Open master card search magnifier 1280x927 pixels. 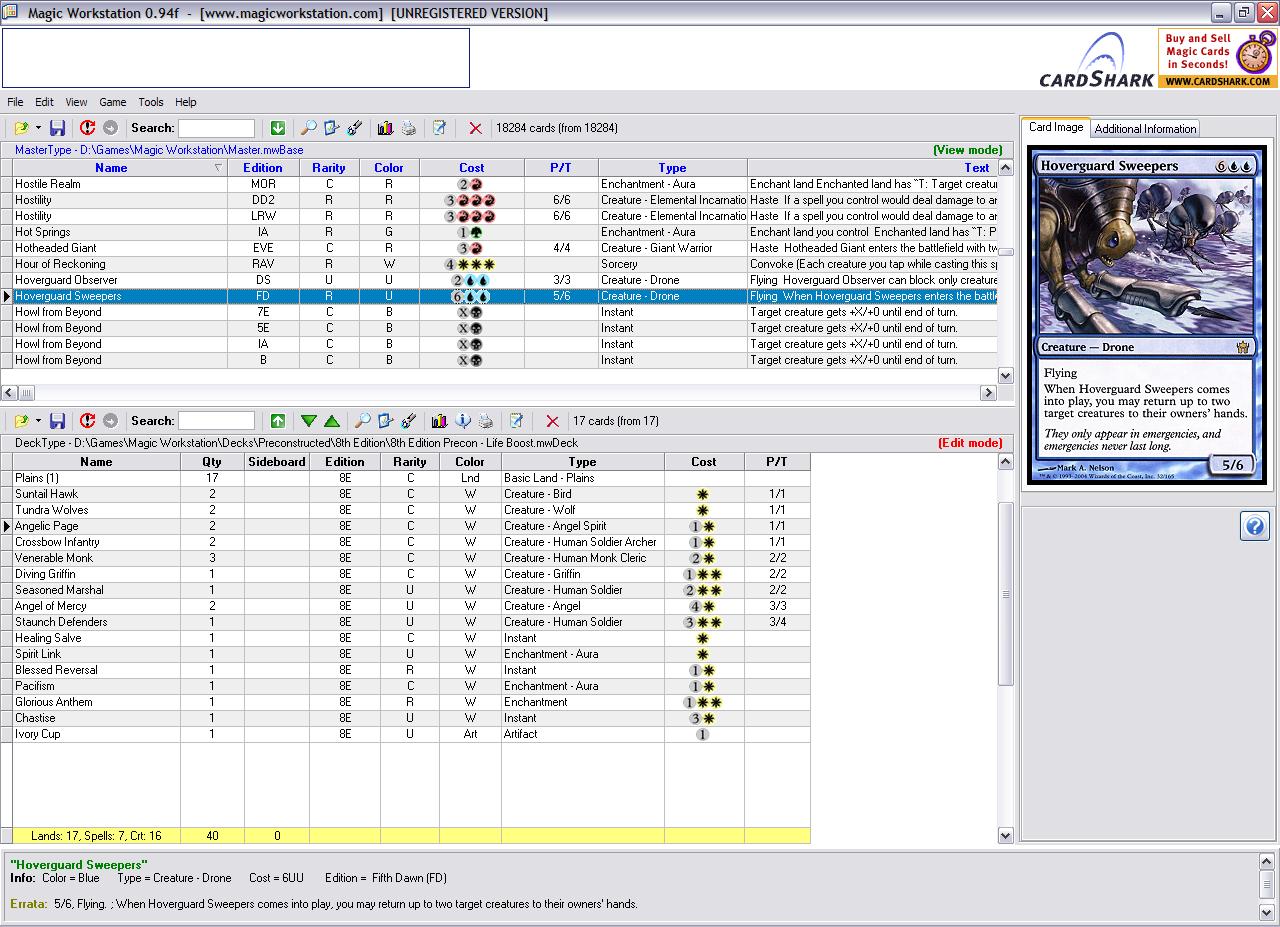(309, 128)
